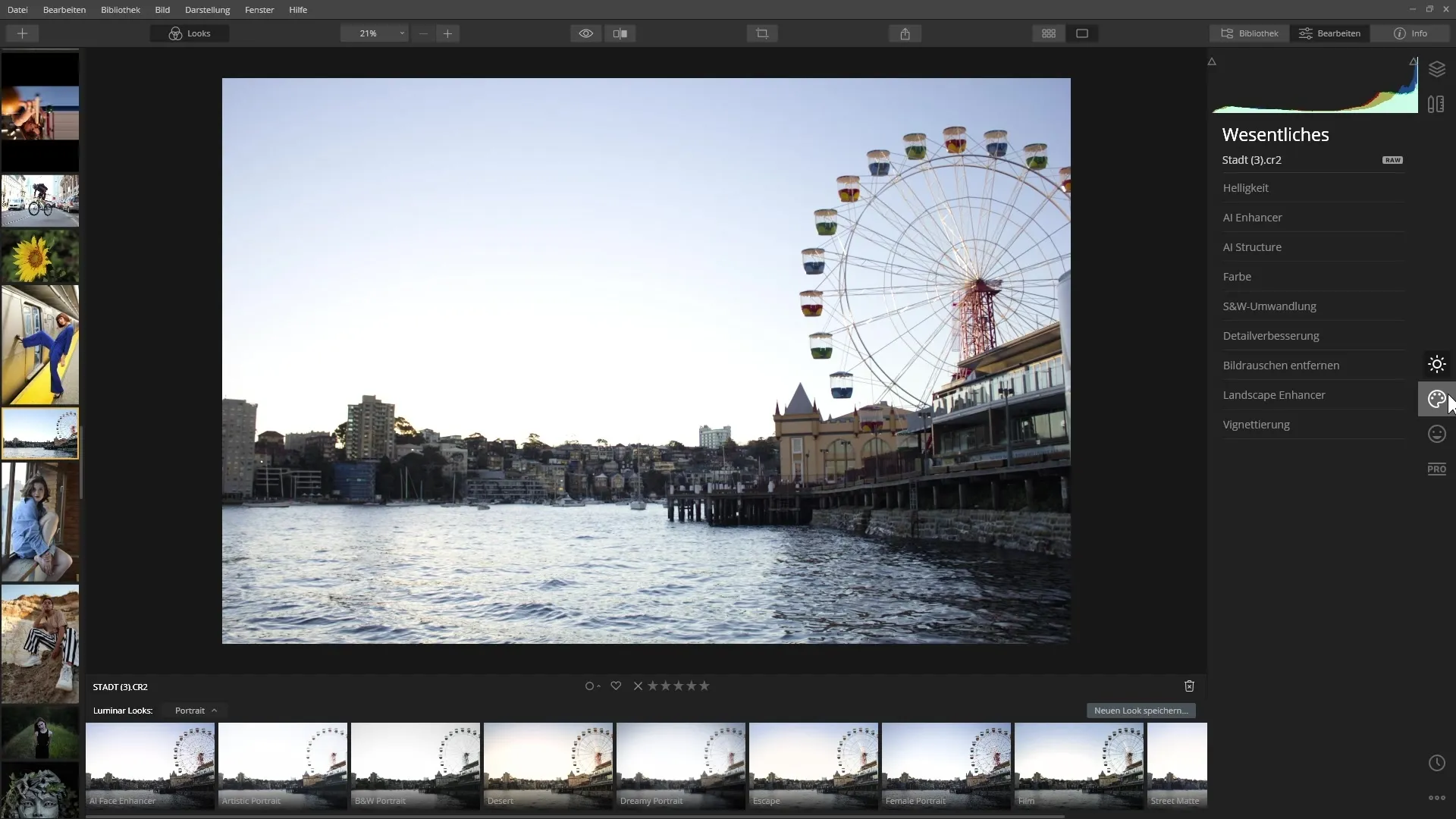
Task: Click the looks strip horizontal scrollbar
Action: pyautogui.click(x=575, y=816)
